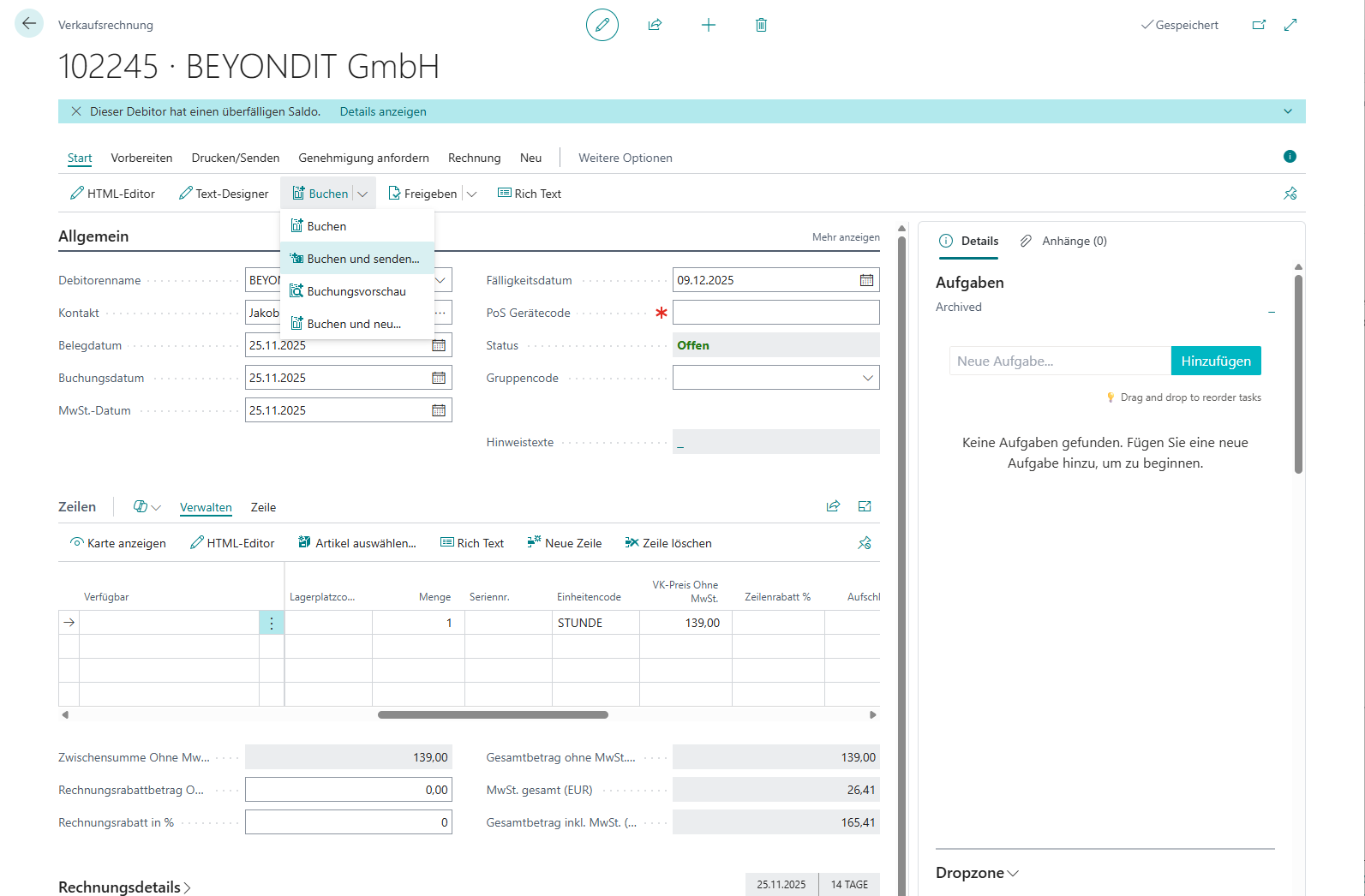Viewport: 1365px width, 896px height.
Task: Click the horizontal scrollbar under lines grid
Action: point(493,714)
